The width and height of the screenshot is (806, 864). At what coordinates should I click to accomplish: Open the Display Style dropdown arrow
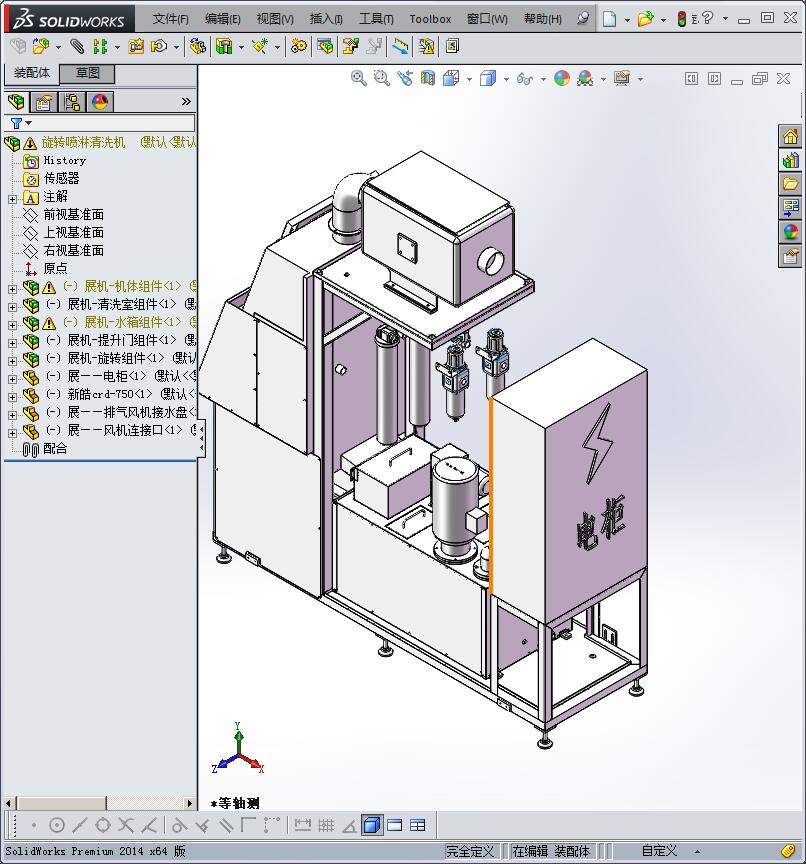(x=506, y=79)
